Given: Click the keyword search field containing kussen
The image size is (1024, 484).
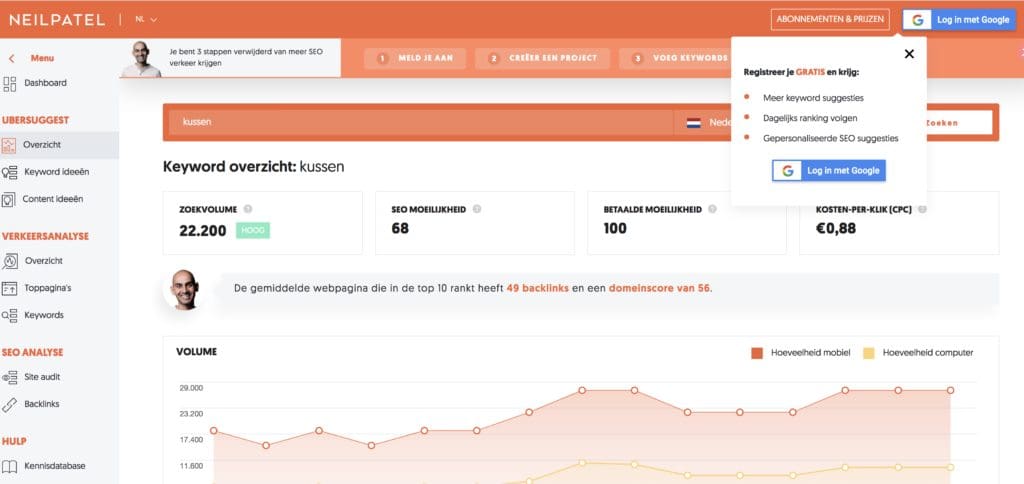Looking at the screenshot, I should coord(421,123).
